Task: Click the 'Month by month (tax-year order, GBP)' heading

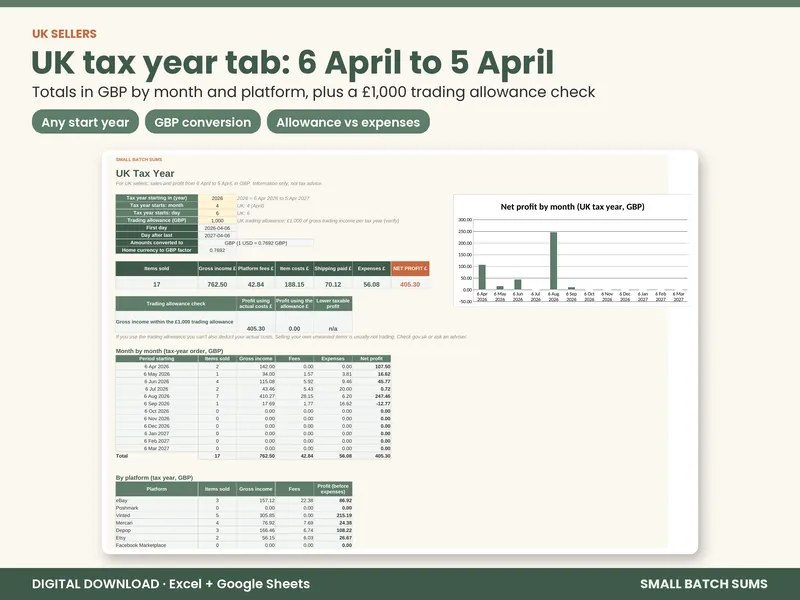Action: (x=169, y=351)
